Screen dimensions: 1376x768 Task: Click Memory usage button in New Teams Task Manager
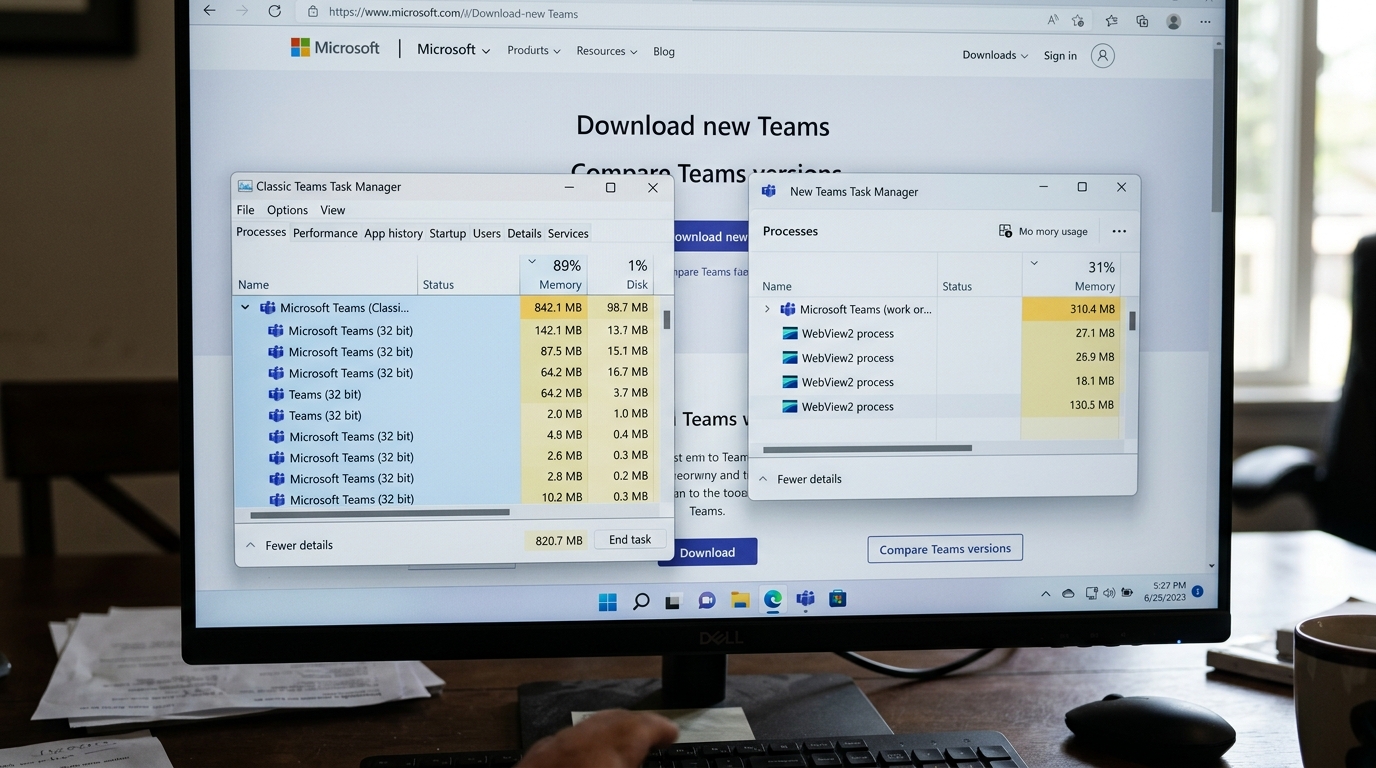[1043, 231]
